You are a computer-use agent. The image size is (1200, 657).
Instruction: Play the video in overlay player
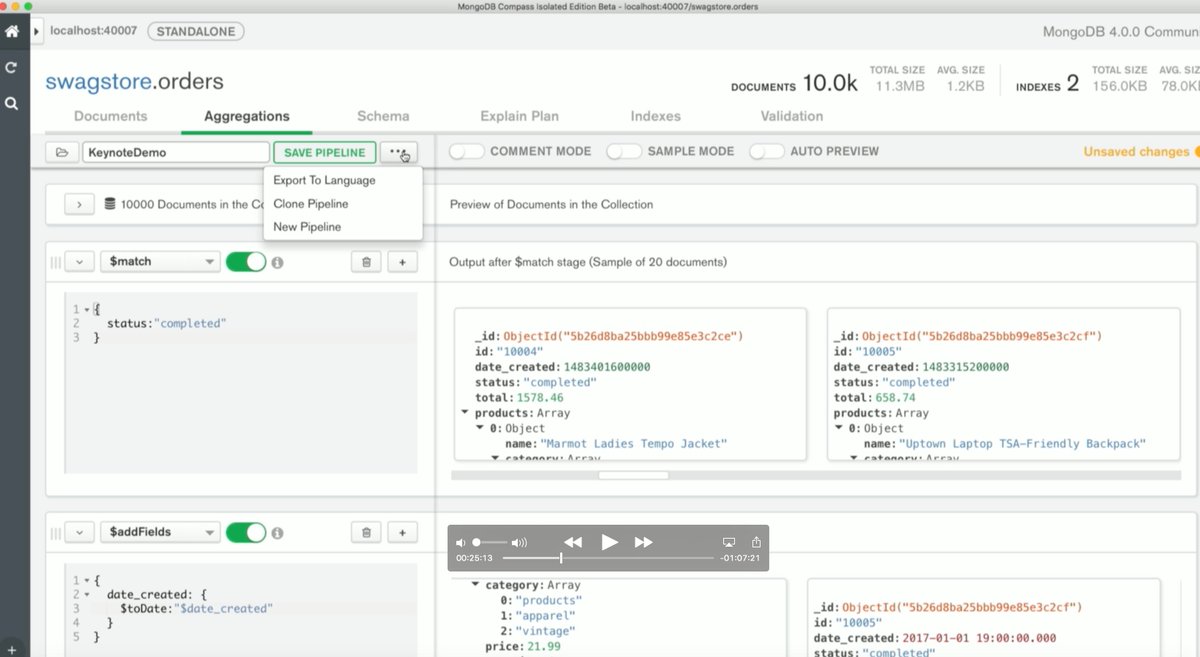(x=609, y=542)
